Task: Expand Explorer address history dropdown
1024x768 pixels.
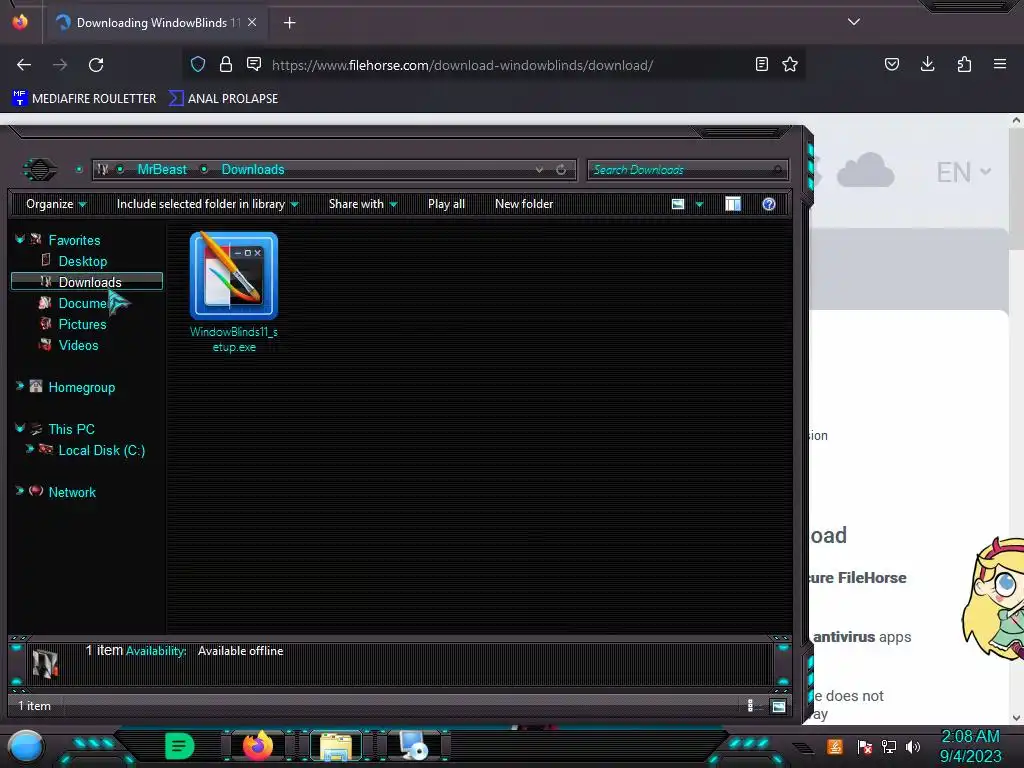Action: click(x=539, y=169)
